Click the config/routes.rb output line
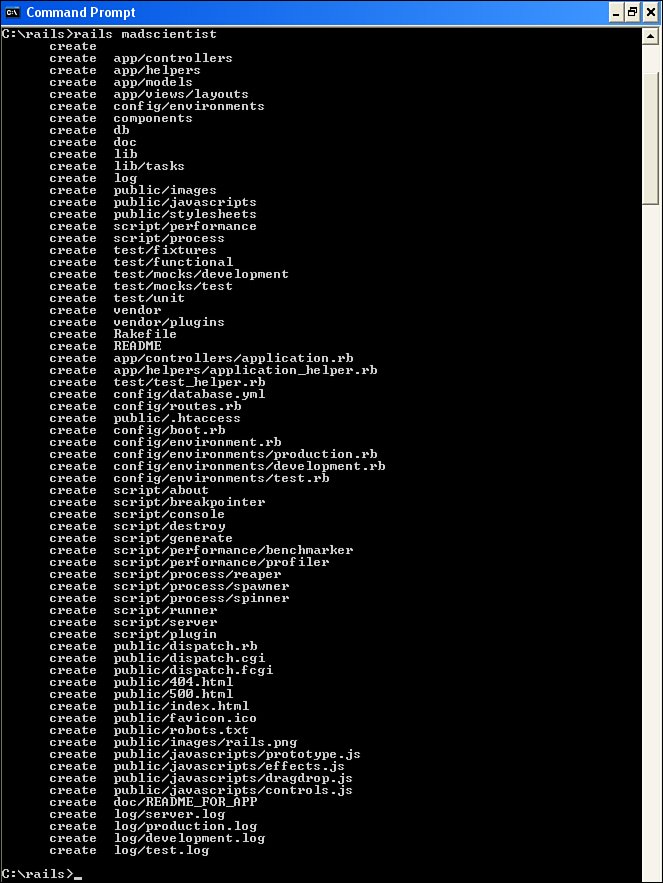The width and height of the screenshot is (663, 883). click(145, 406)
